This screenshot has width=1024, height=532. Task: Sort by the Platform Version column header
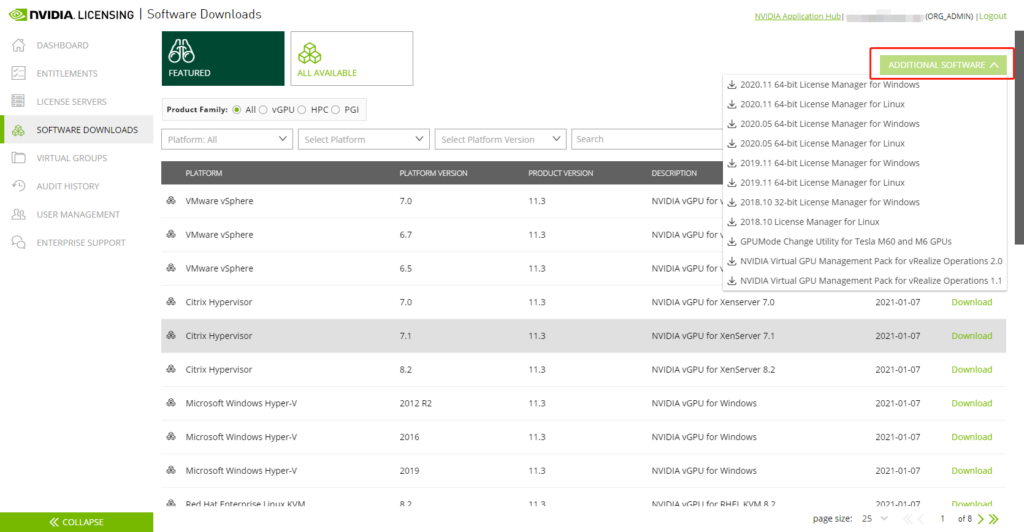point(434,173)
